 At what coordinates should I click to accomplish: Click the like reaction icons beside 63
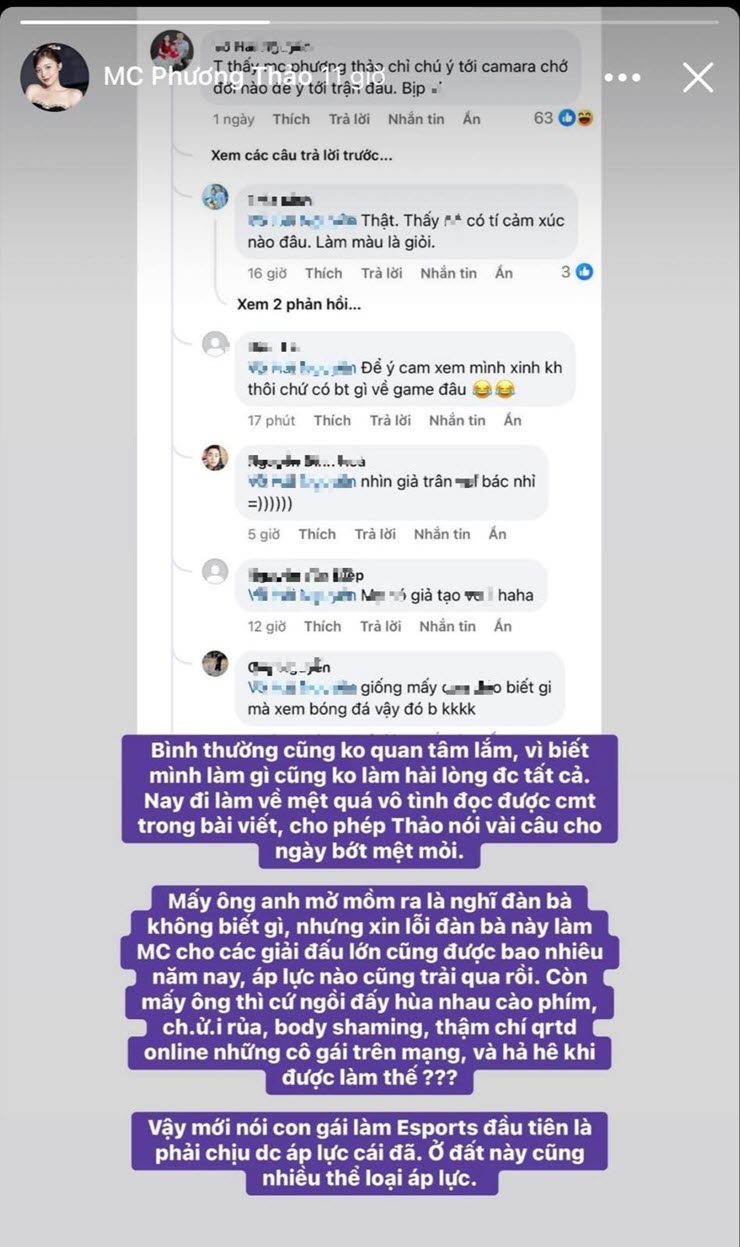(x=577, y=118)
